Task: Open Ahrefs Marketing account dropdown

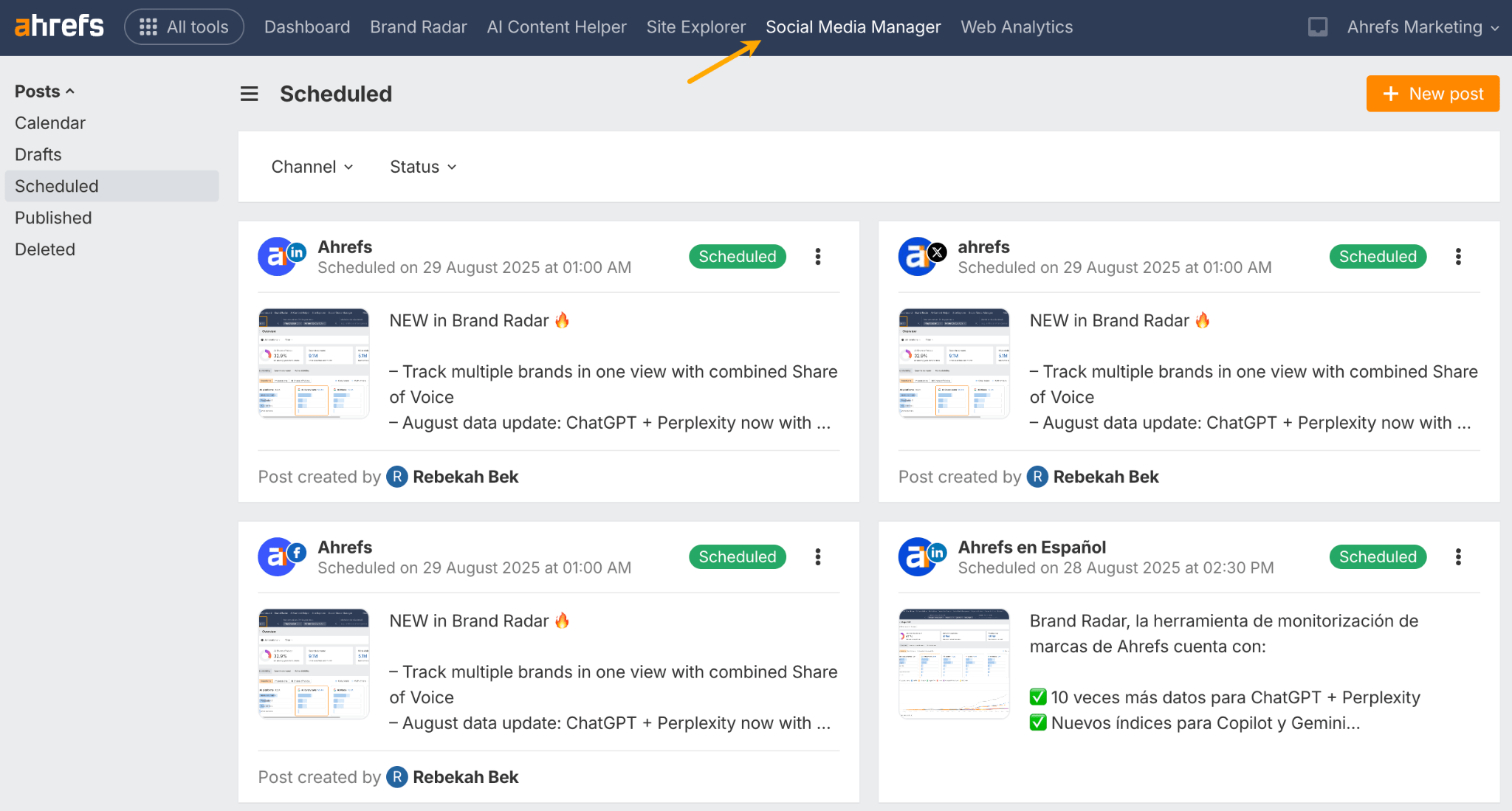Action: click(1422, 27)
